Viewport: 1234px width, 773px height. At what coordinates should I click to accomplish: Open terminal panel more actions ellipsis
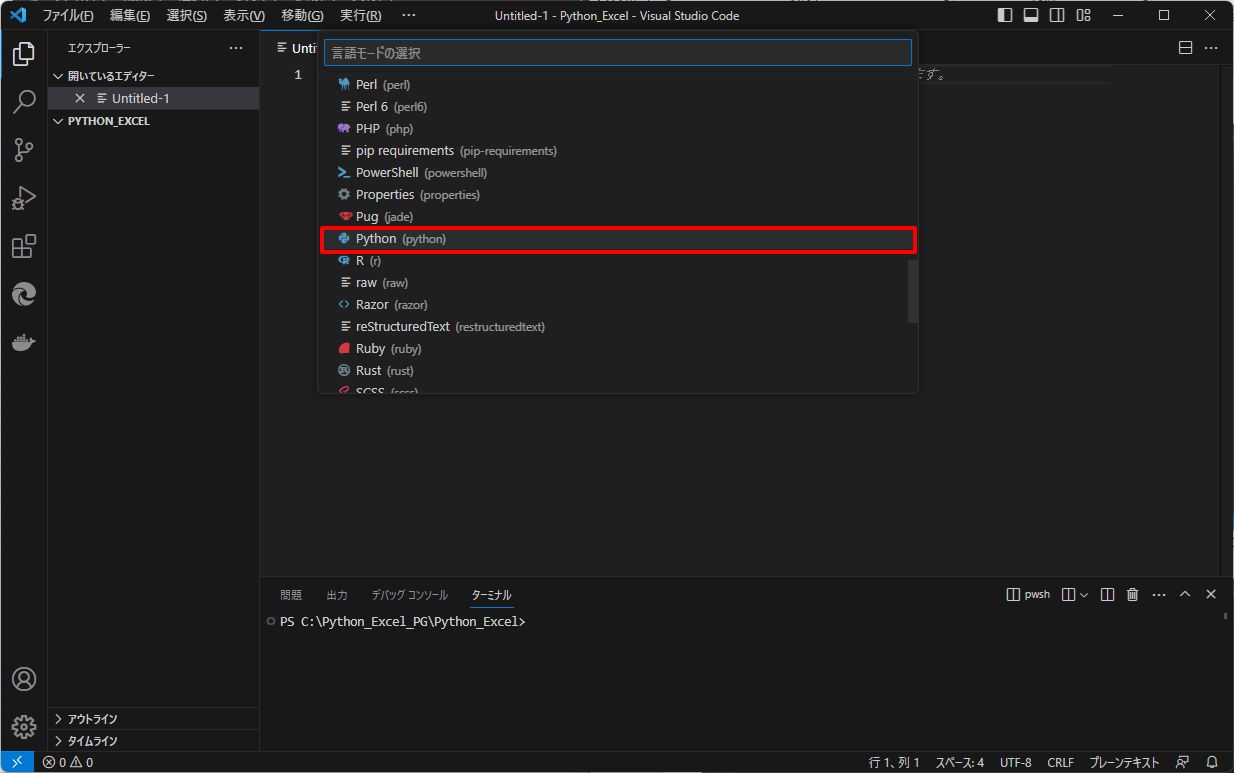pos(1159,594)
